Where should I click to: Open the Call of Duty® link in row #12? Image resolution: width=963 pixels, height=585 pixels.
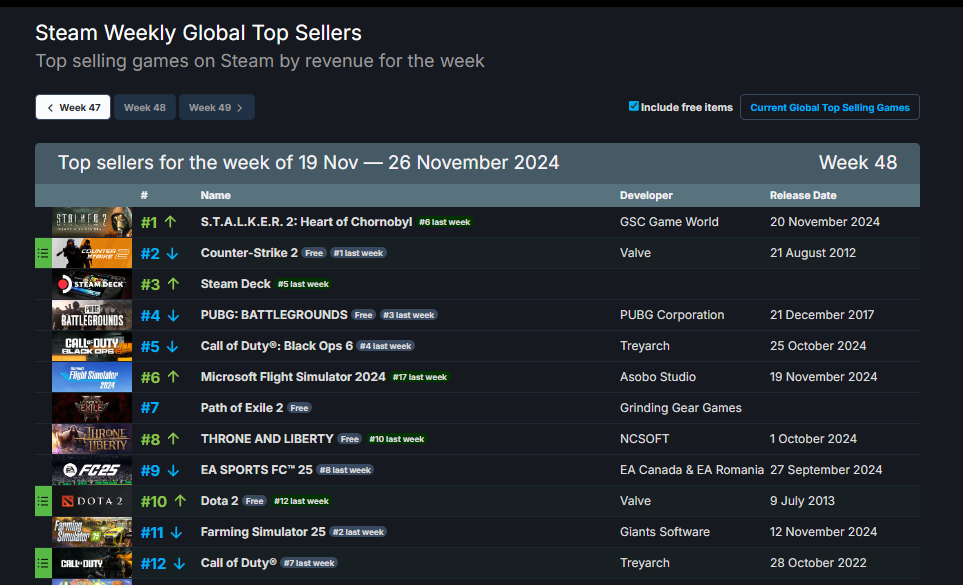click(x=239, y=563)
